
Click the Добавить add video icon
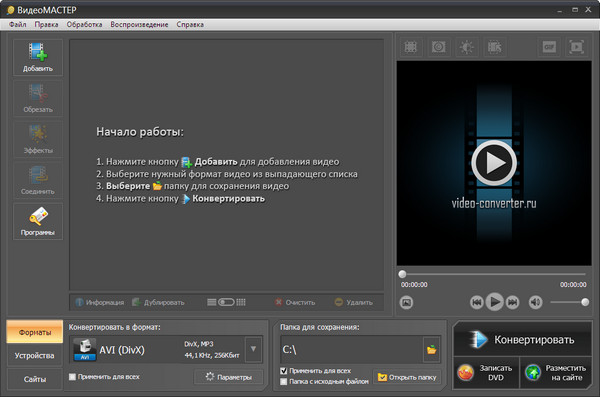point(38,57)
